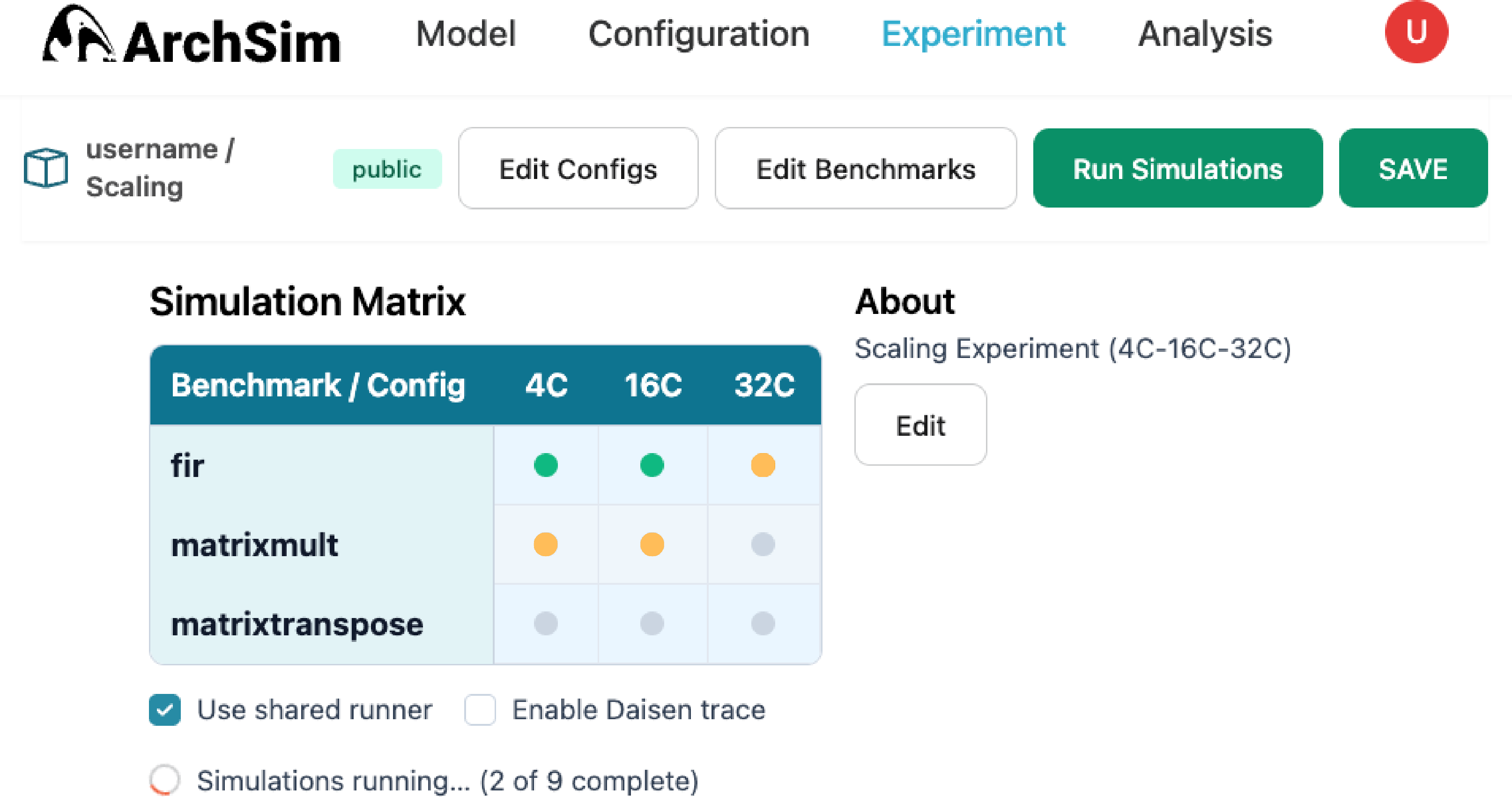
Task: Click the public visibility badge
Action: click(387, 169)
